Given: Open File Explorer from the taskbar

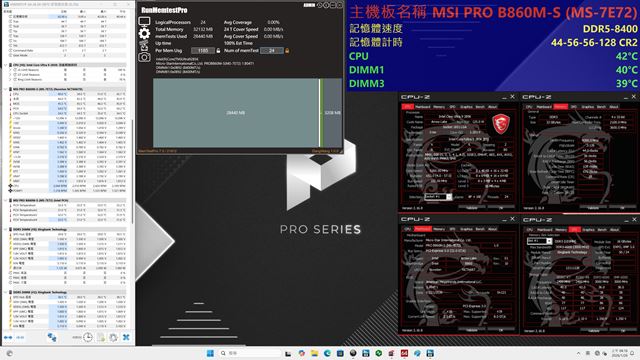Looking at the screenshot, I should click(314, 353).
